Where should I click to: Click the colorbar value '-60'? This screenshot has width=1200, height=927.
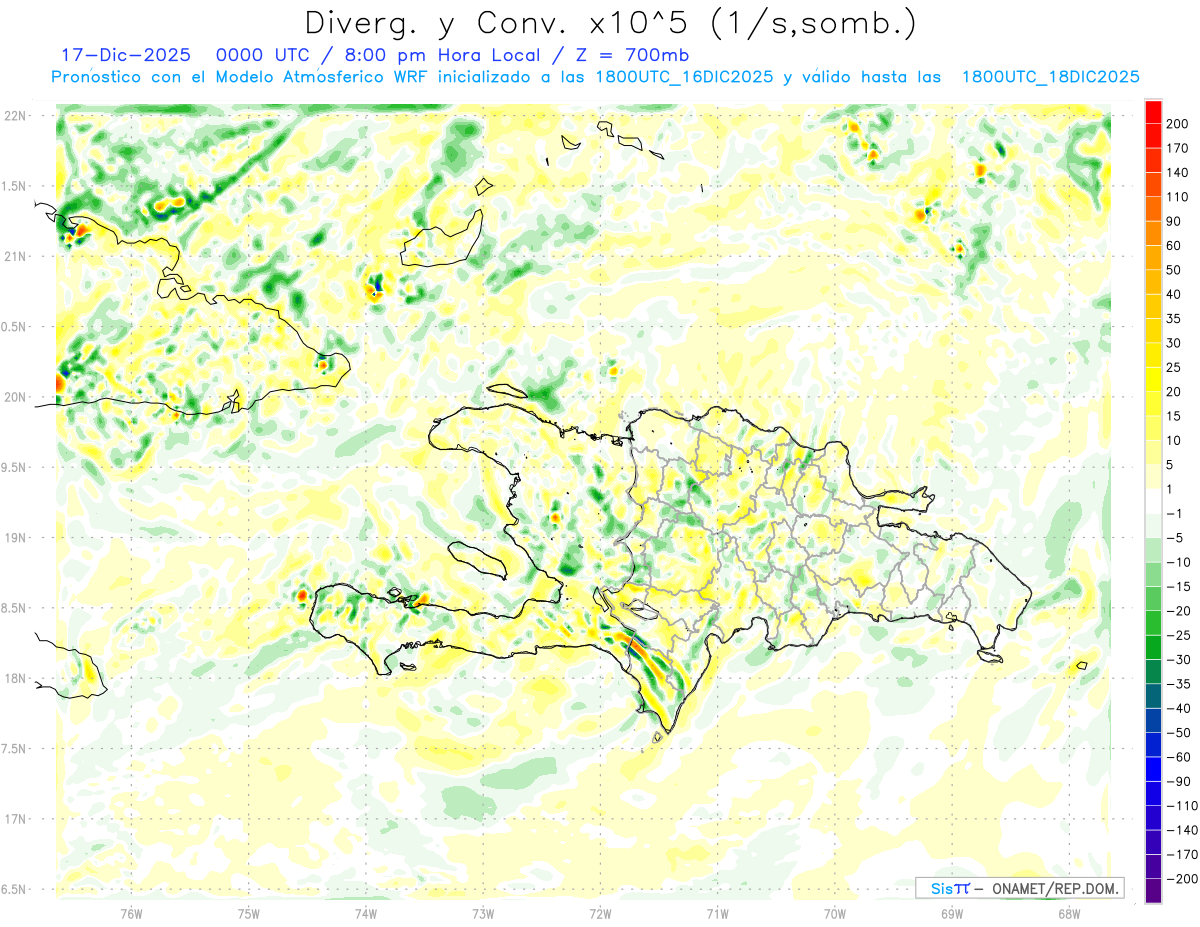click(x=1181, y=758)
